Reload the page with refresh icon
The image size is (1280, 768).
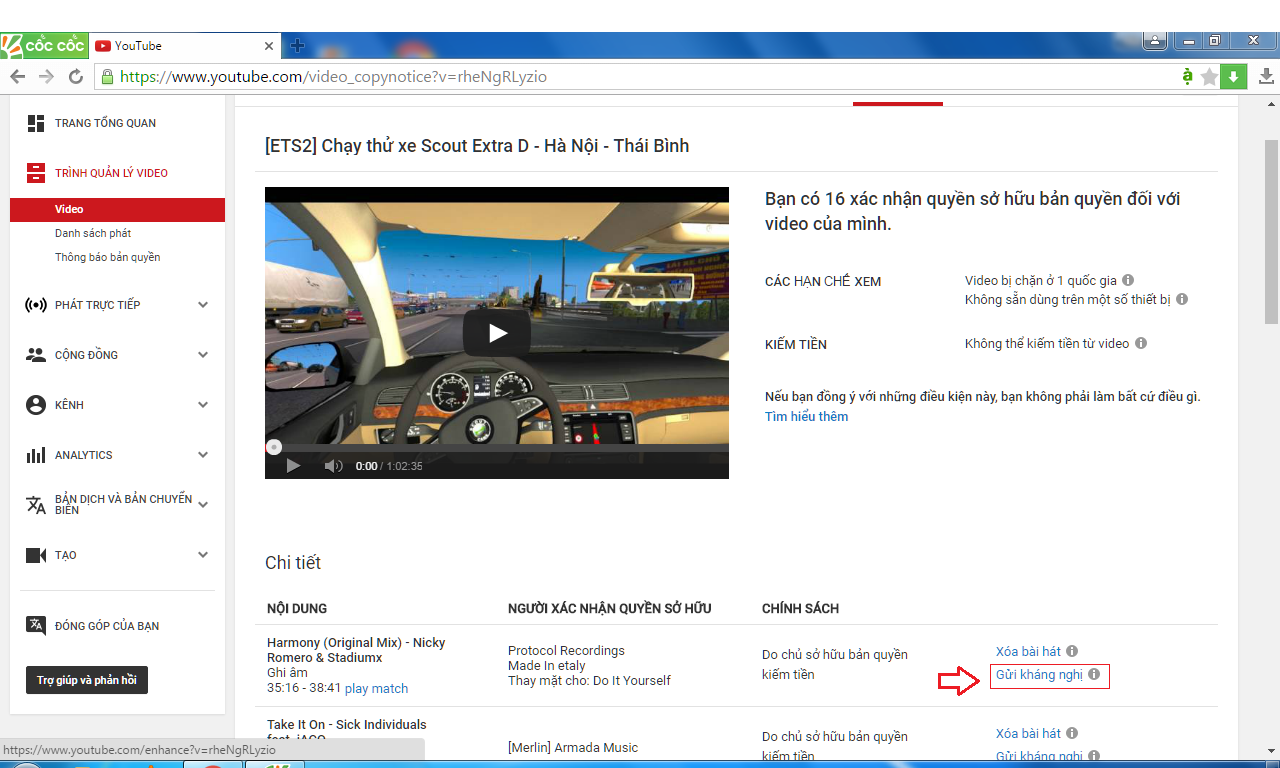[x=76, y=77]
